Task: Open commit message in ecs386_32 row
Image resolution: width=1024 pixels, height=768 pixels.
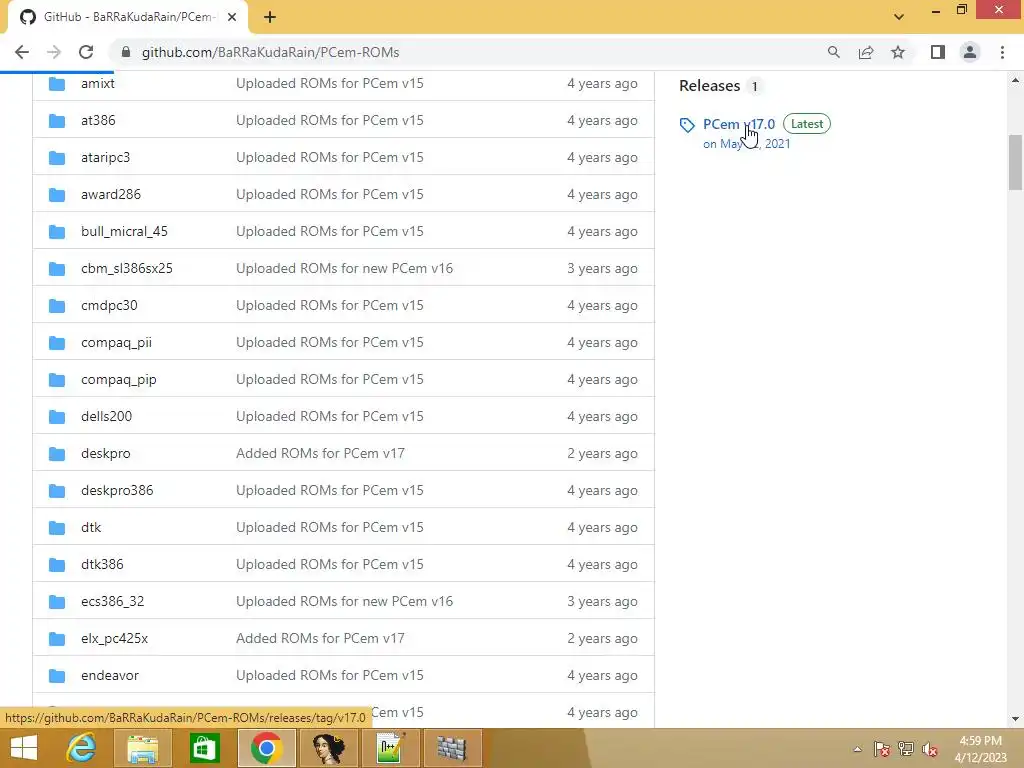Action: click(344, 601)
